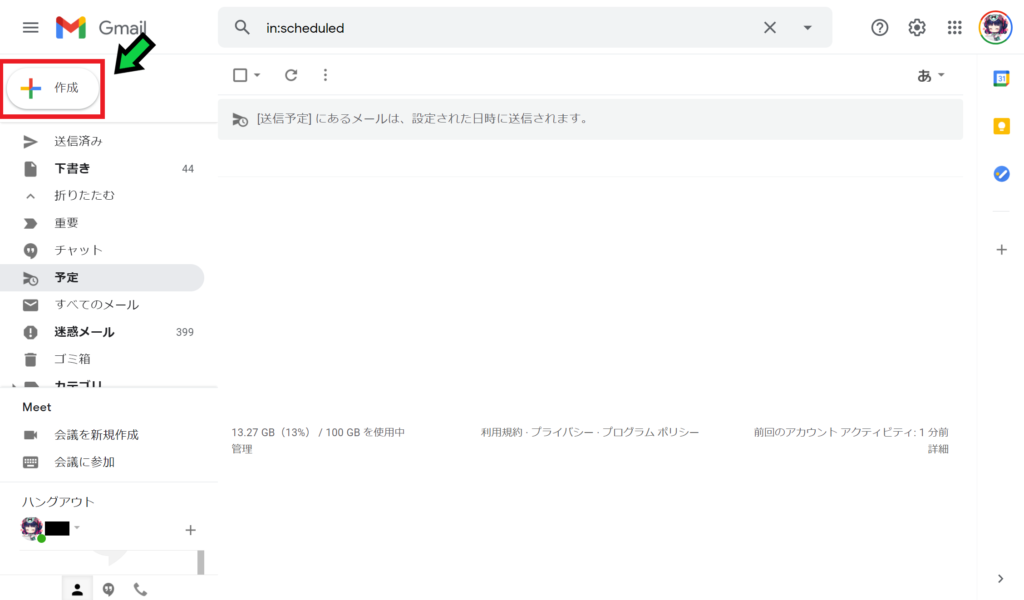Screen dimensions: 1024x600
Task: Open the Help support icon
Action: click(x=880, y=28)
